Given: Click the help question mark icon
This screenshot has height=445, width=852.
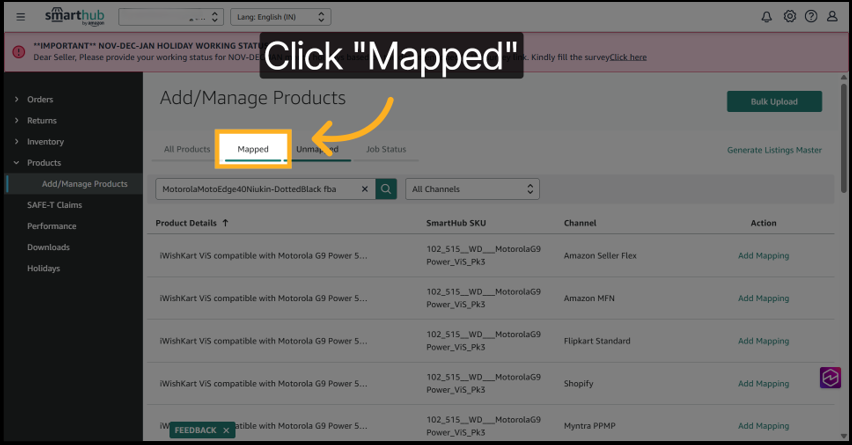Looking at the screenshot, I should 811,17.
